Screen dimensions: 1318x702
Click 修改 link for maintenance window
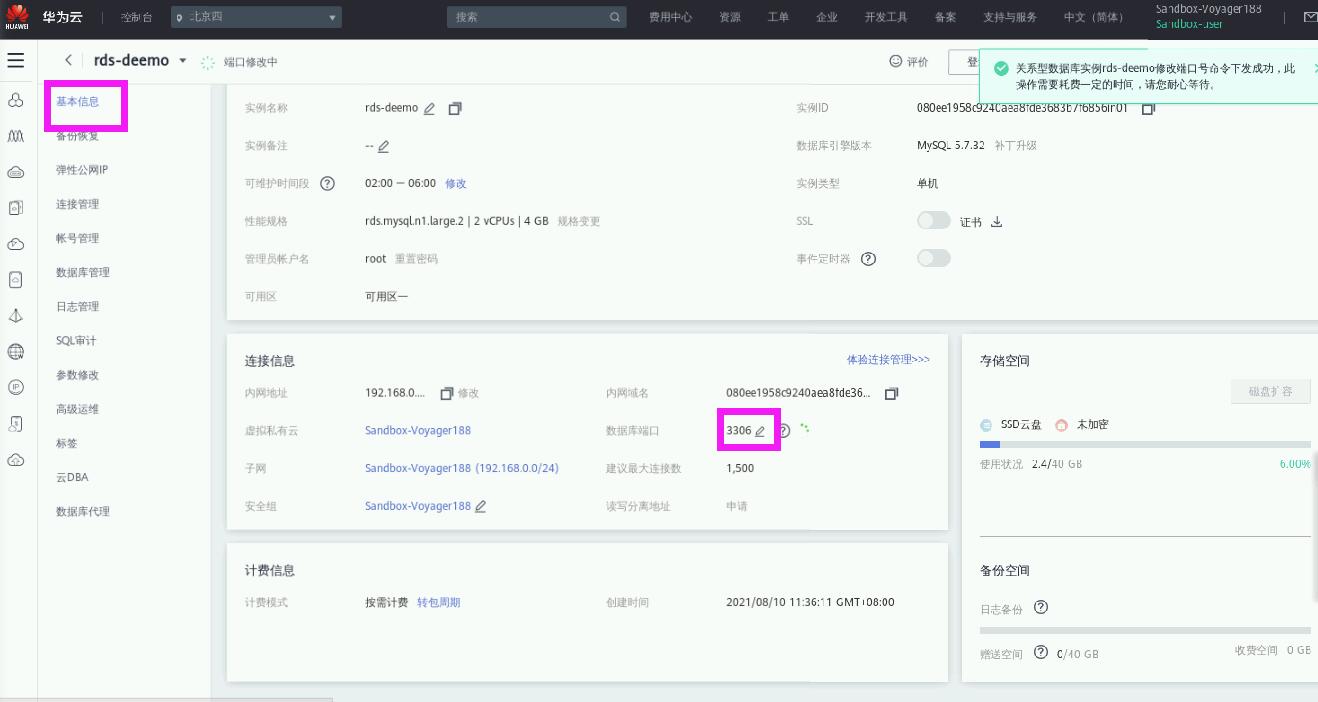click(x=456, y=184)
